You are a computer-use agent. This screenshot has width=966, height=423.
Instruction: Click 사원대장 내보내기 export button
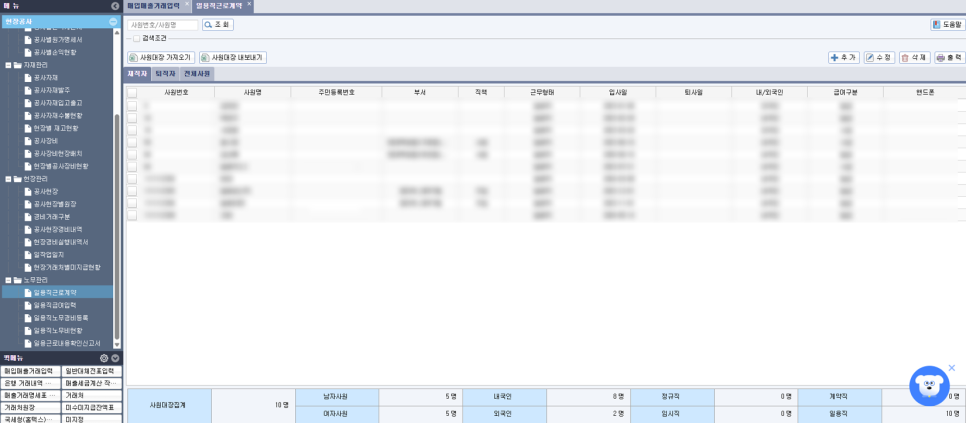[x=233, y=57]
